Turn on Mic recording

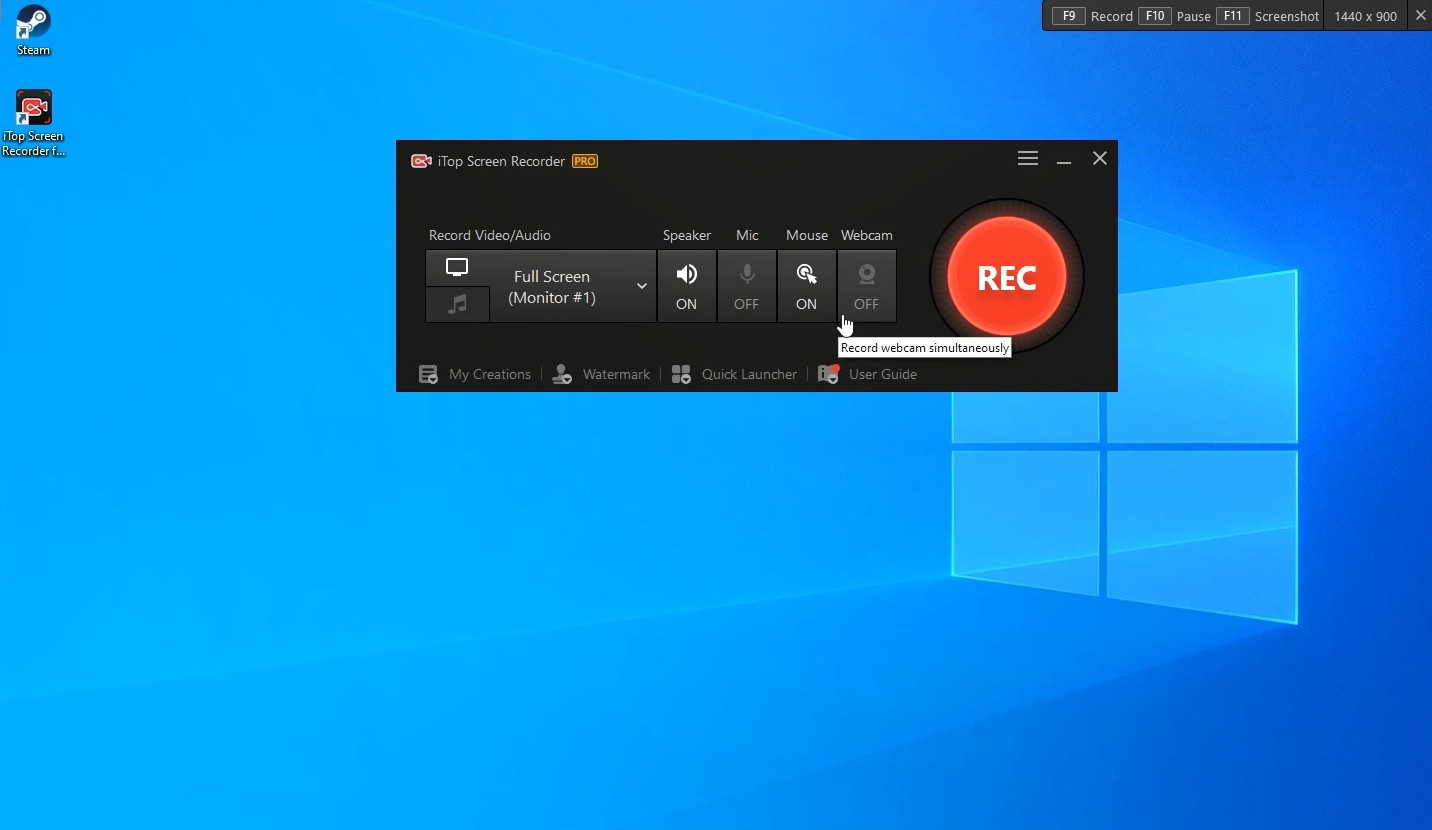coord(746,286)
